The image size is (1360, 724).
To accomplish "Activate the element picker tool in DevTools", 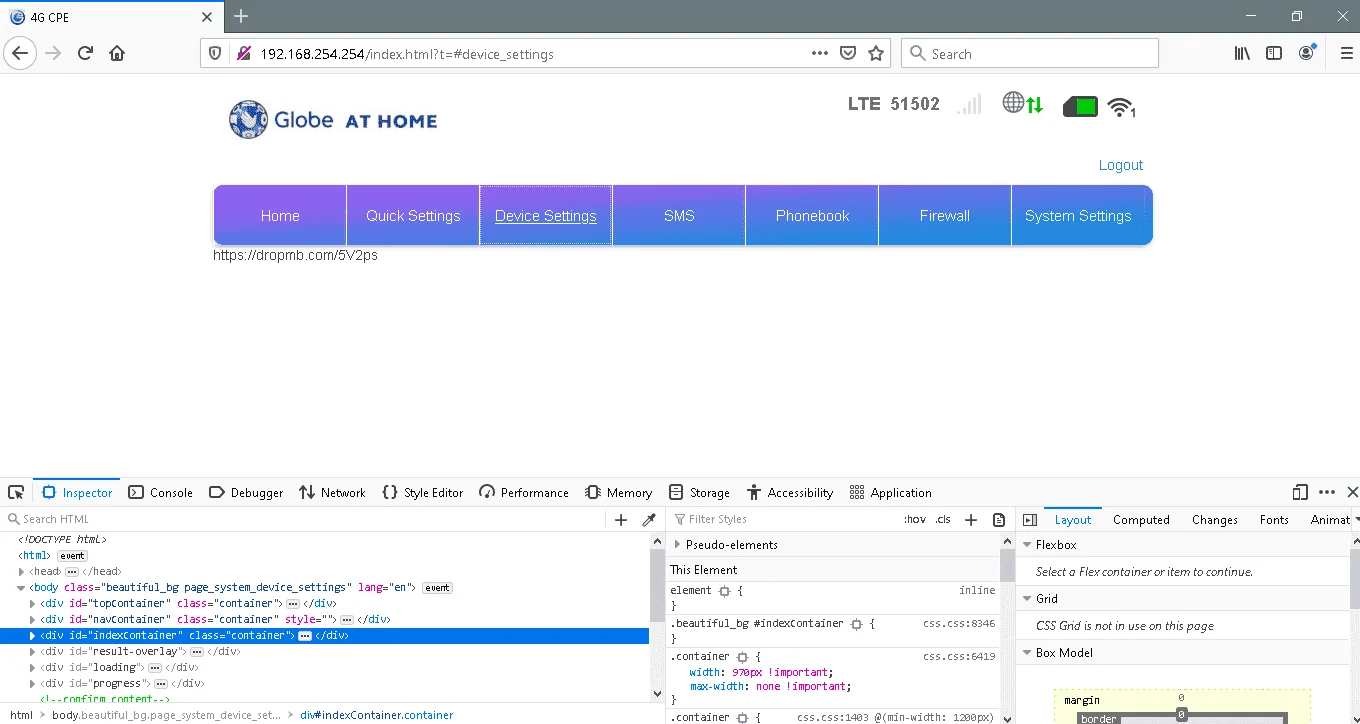I will pyautogui.click(x=16, y=492).
